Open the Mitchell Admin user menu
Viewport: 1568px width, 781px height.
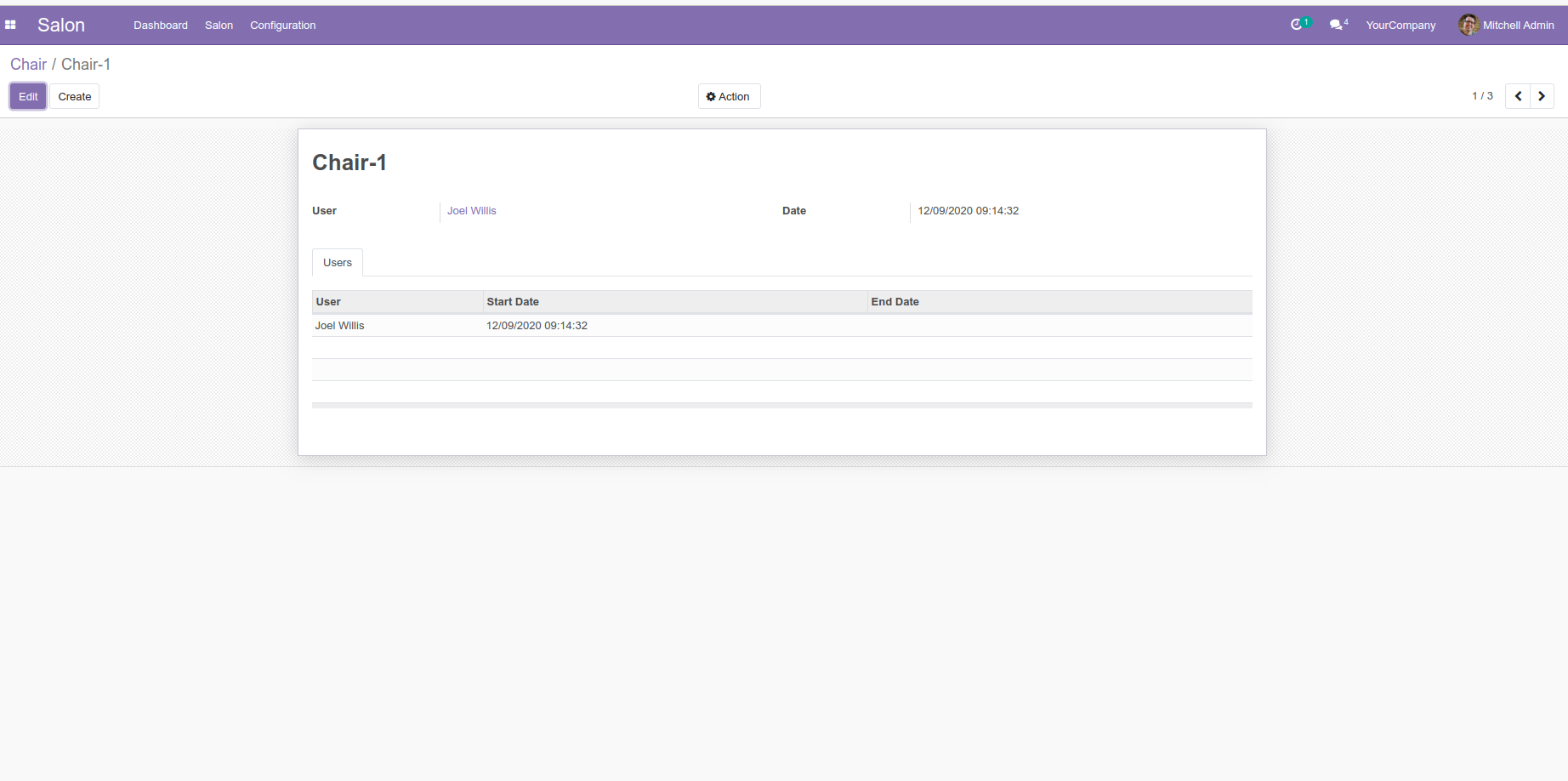click(1507, 25)
